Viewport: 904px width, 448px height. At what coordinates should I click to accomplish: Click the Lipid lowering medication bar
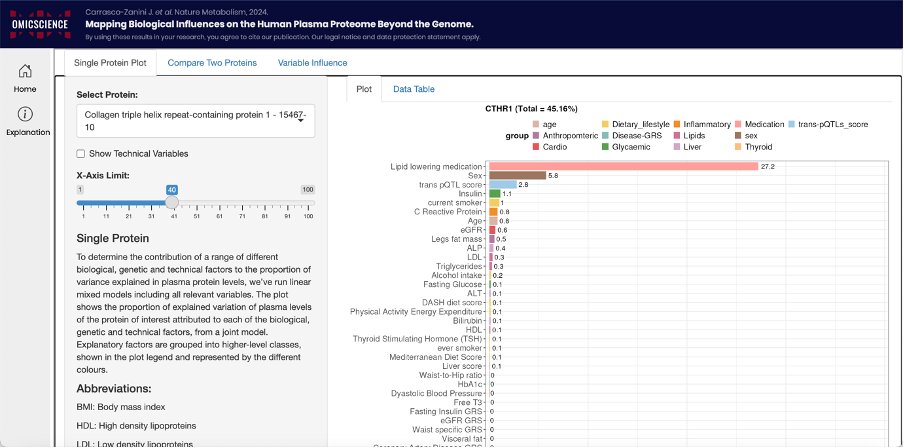[x=623, y=166]
